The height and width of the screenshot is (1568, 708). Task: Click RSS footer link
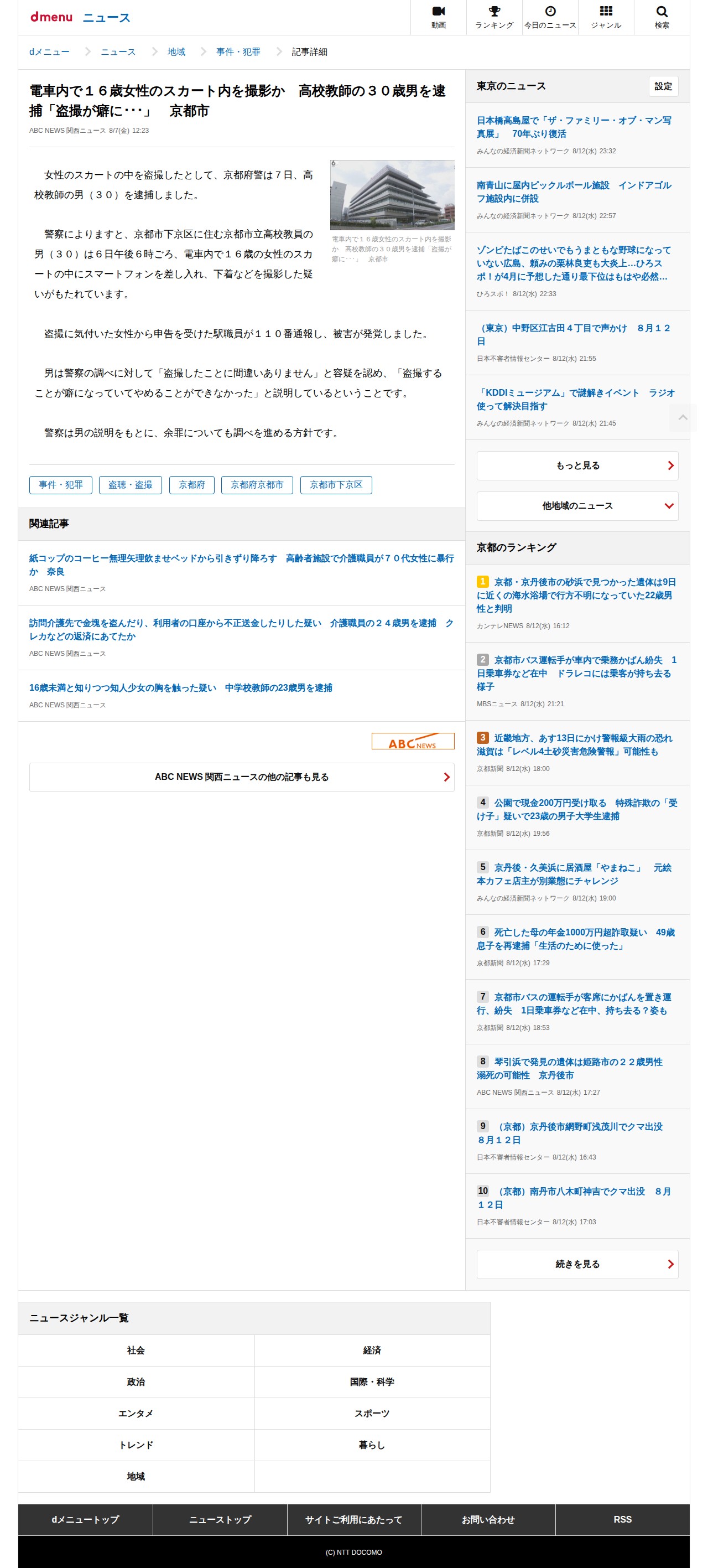623,1519
